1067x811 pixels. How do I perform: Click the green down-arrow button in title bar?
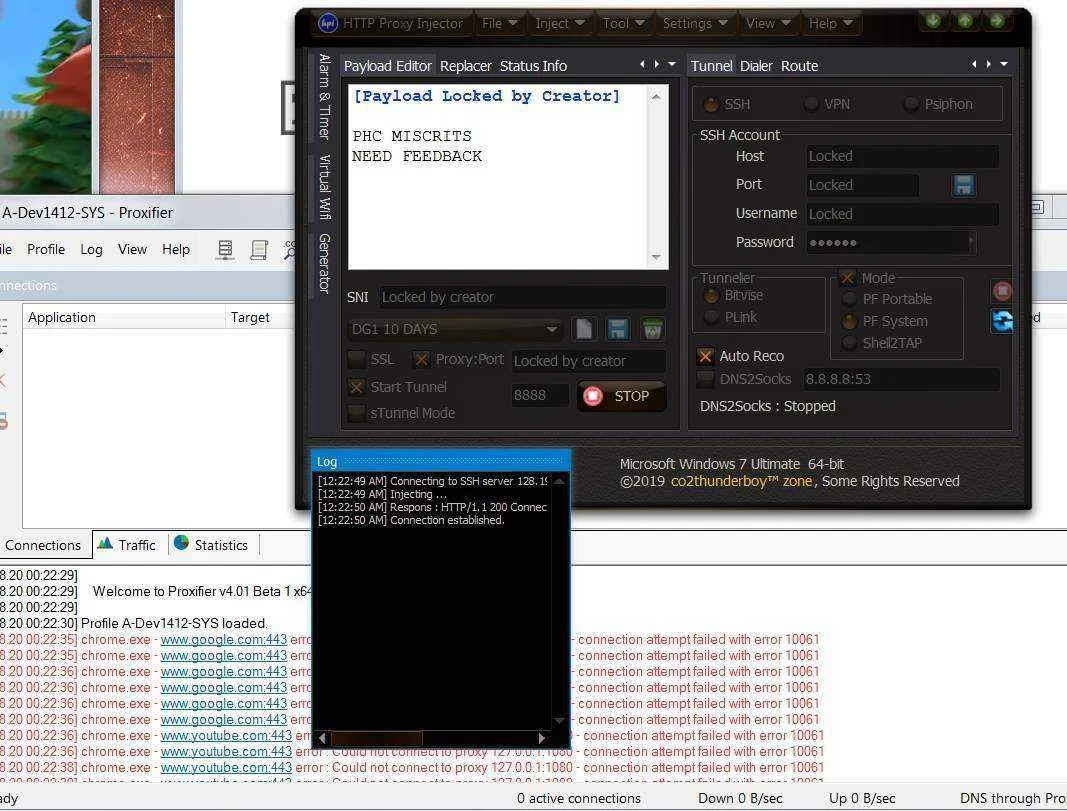point(933,21)
